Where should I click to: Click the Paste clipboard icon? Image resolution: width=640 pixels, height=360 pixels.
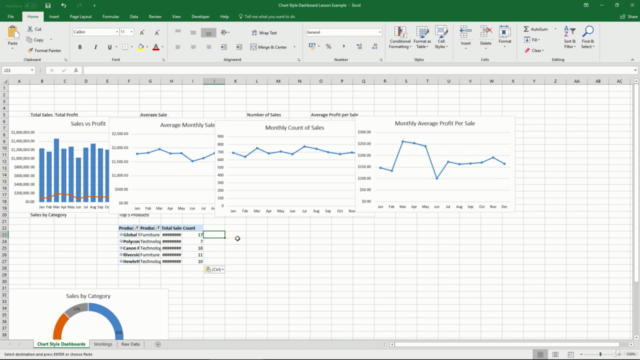pos(13,32)
